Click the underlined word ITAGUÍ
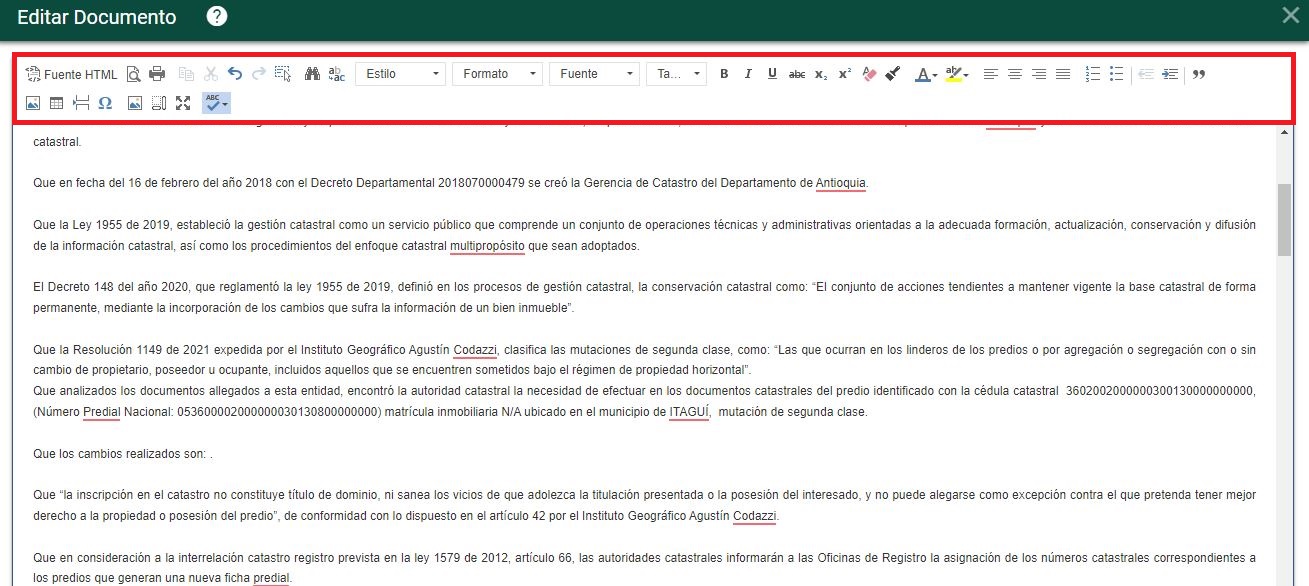The image size is (1309, 586). [x=689, y=412]
